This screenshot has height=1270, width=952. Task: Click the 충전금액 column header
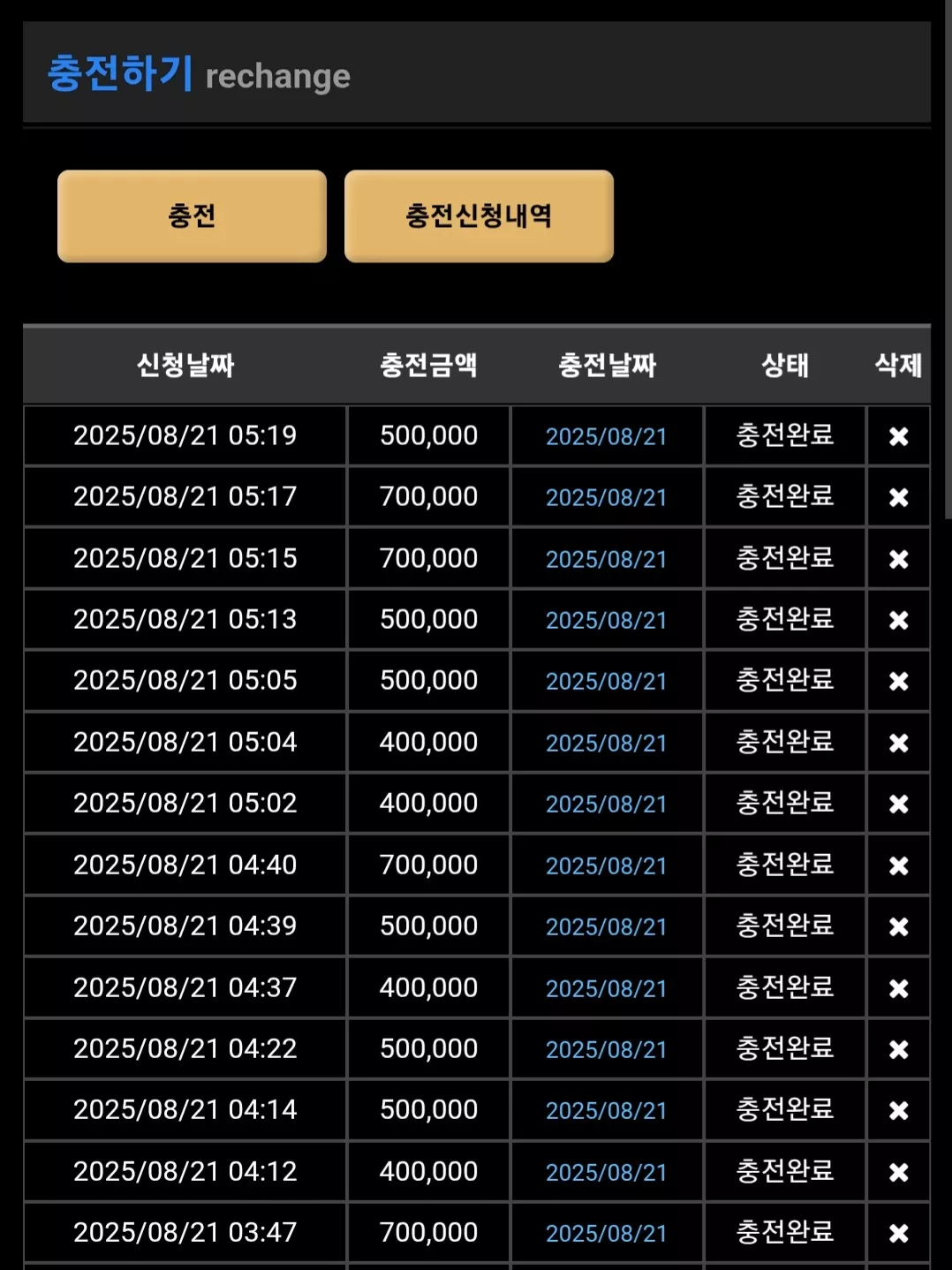coord(428,365)
